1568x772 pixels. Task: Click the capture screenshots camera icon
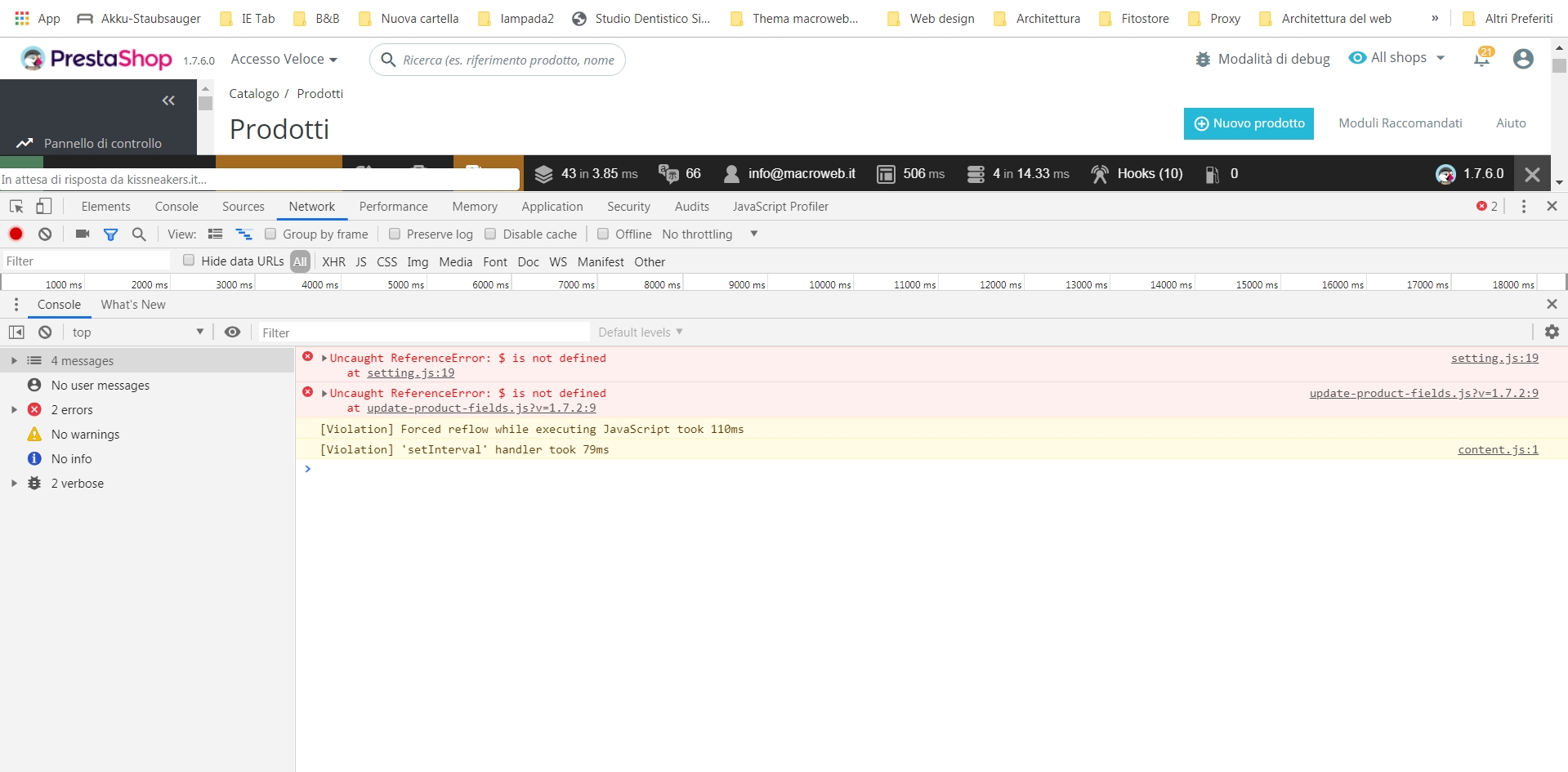(x=83, y=234)
